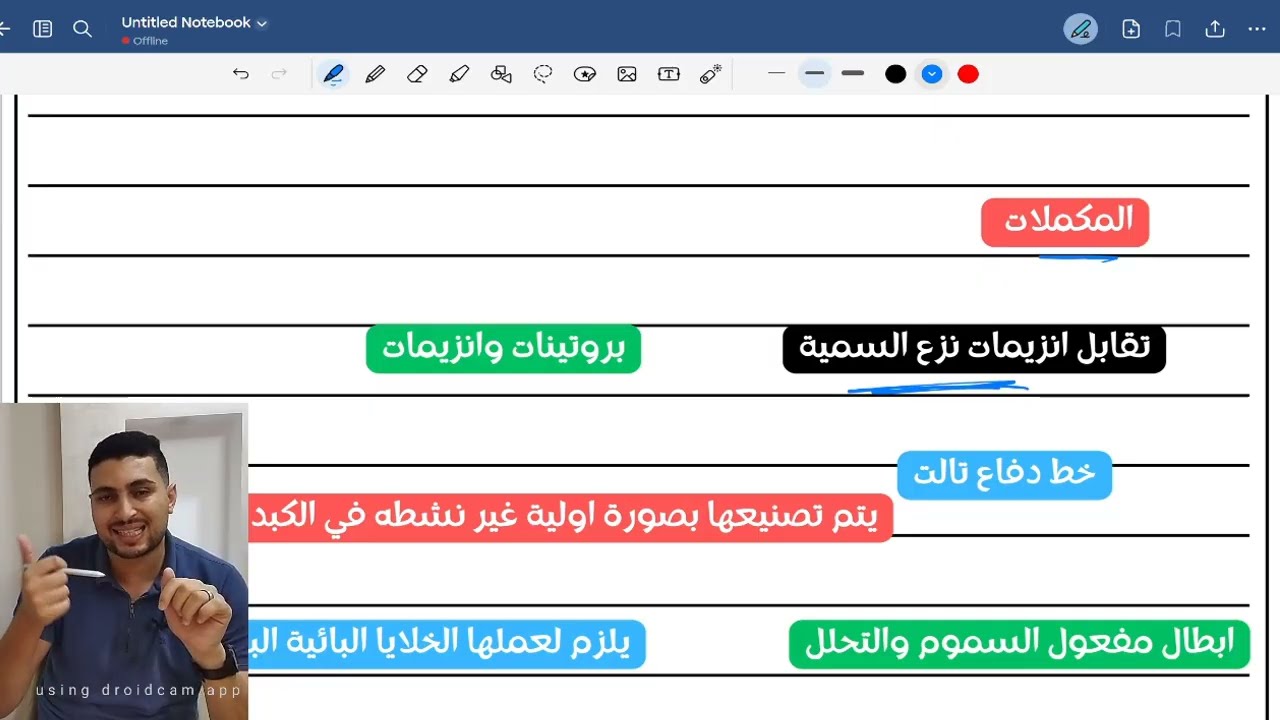Click the red label المكملات
Viewport: 1280px width, 720px height.
coord(1065,222)
